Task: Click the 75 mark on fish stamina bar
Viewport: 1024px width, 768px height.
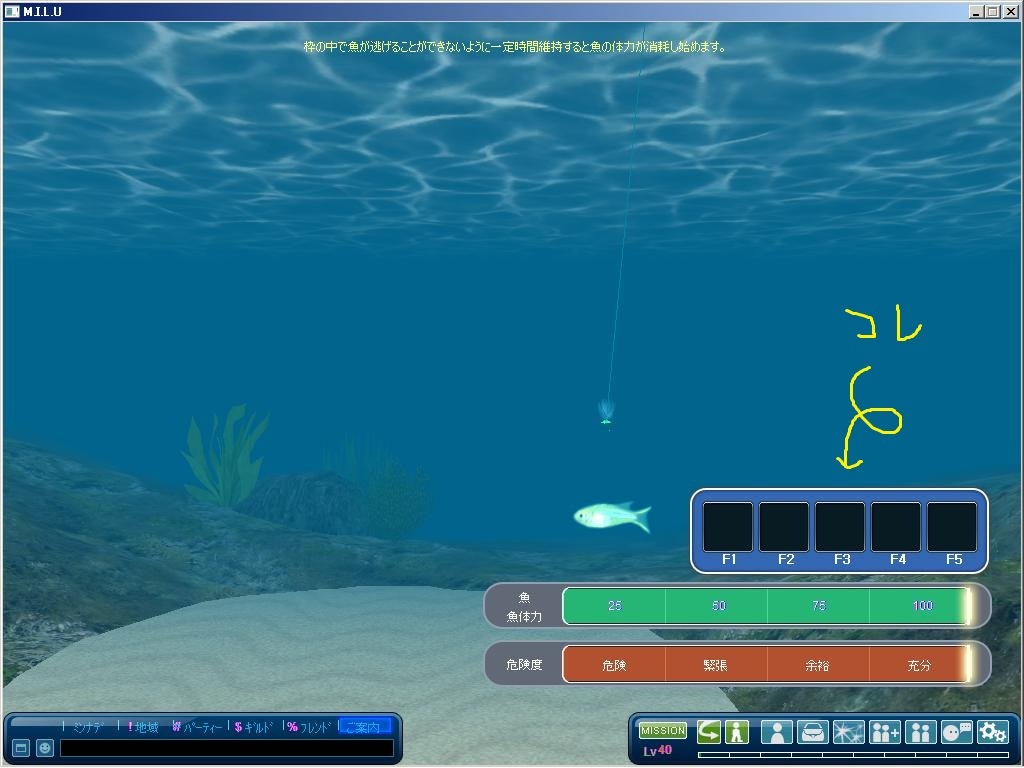Action: tap(819, 606)
